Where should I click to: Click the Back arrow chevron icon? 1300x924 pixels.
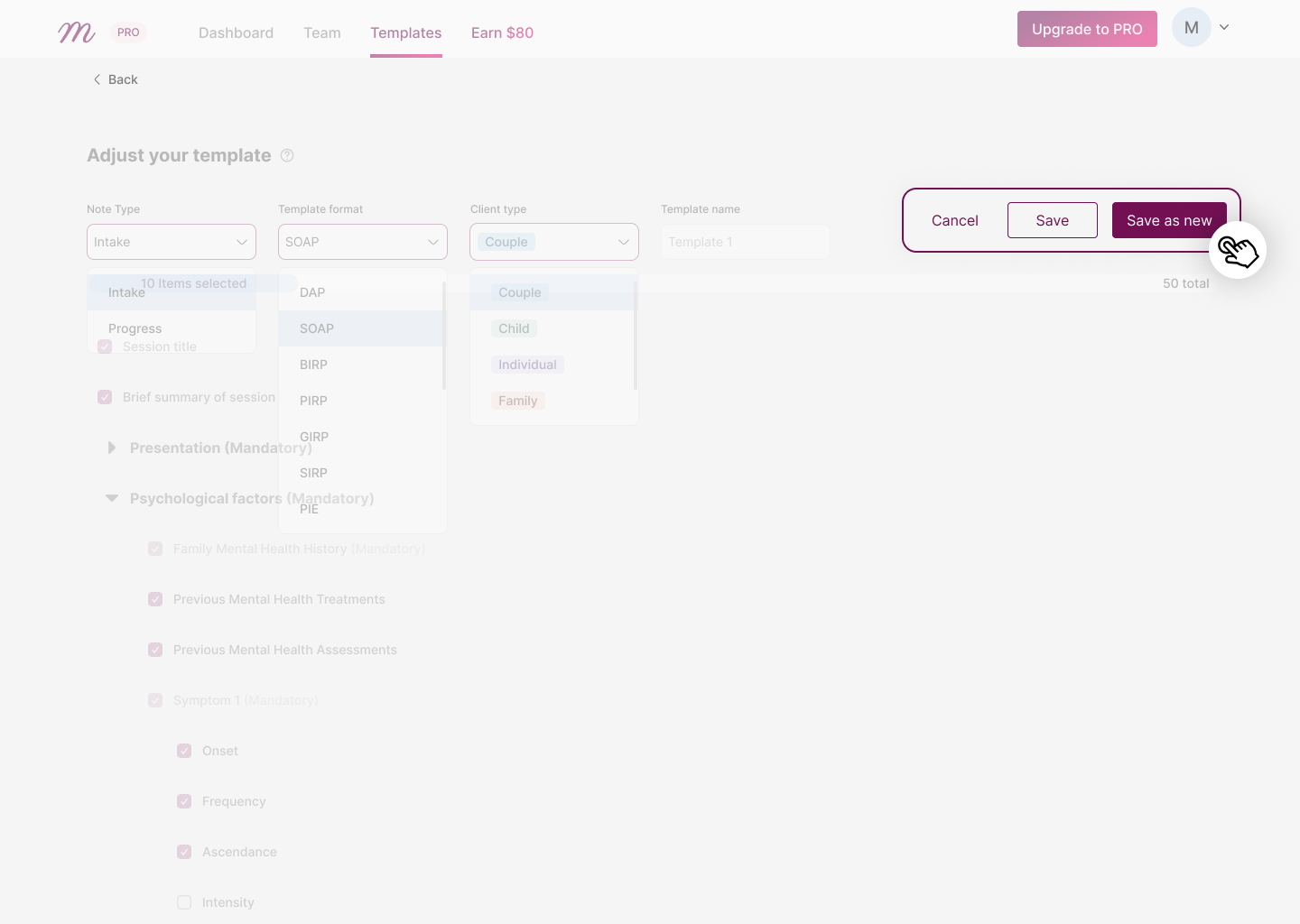point(97,79)
